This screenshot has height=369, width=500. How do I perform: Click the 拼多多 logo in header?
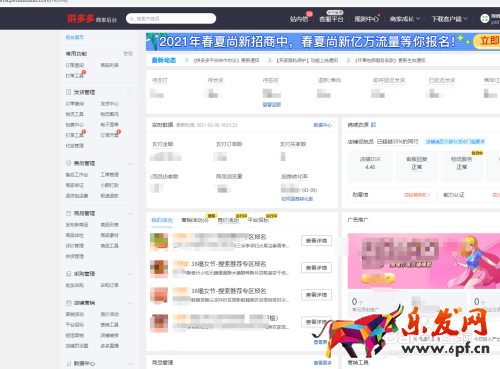click(81, 19)
